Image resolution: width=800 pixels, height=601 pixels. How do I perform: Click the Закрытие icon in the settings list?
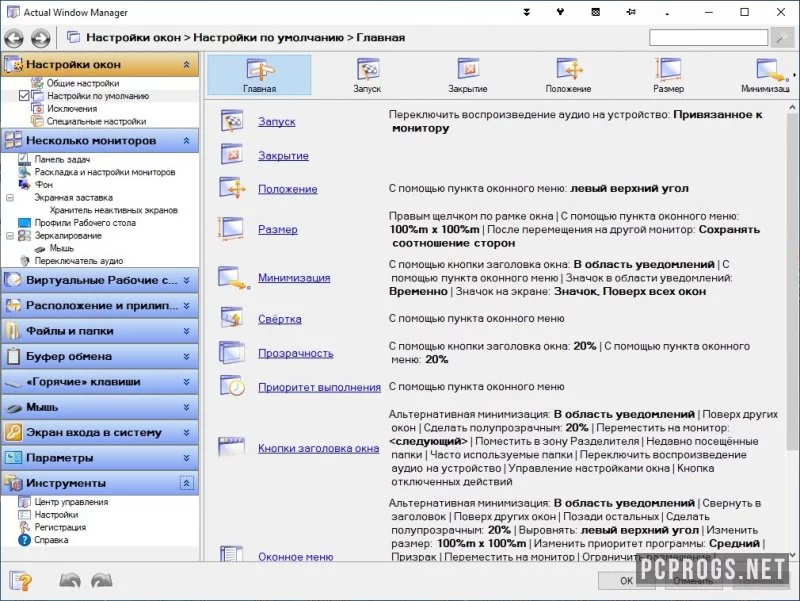[232, 154]
